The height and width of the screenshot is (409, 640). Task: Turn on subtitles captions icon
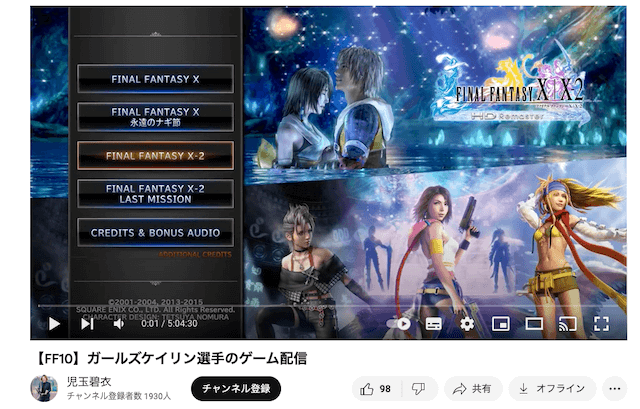click(x=433, y=324)
